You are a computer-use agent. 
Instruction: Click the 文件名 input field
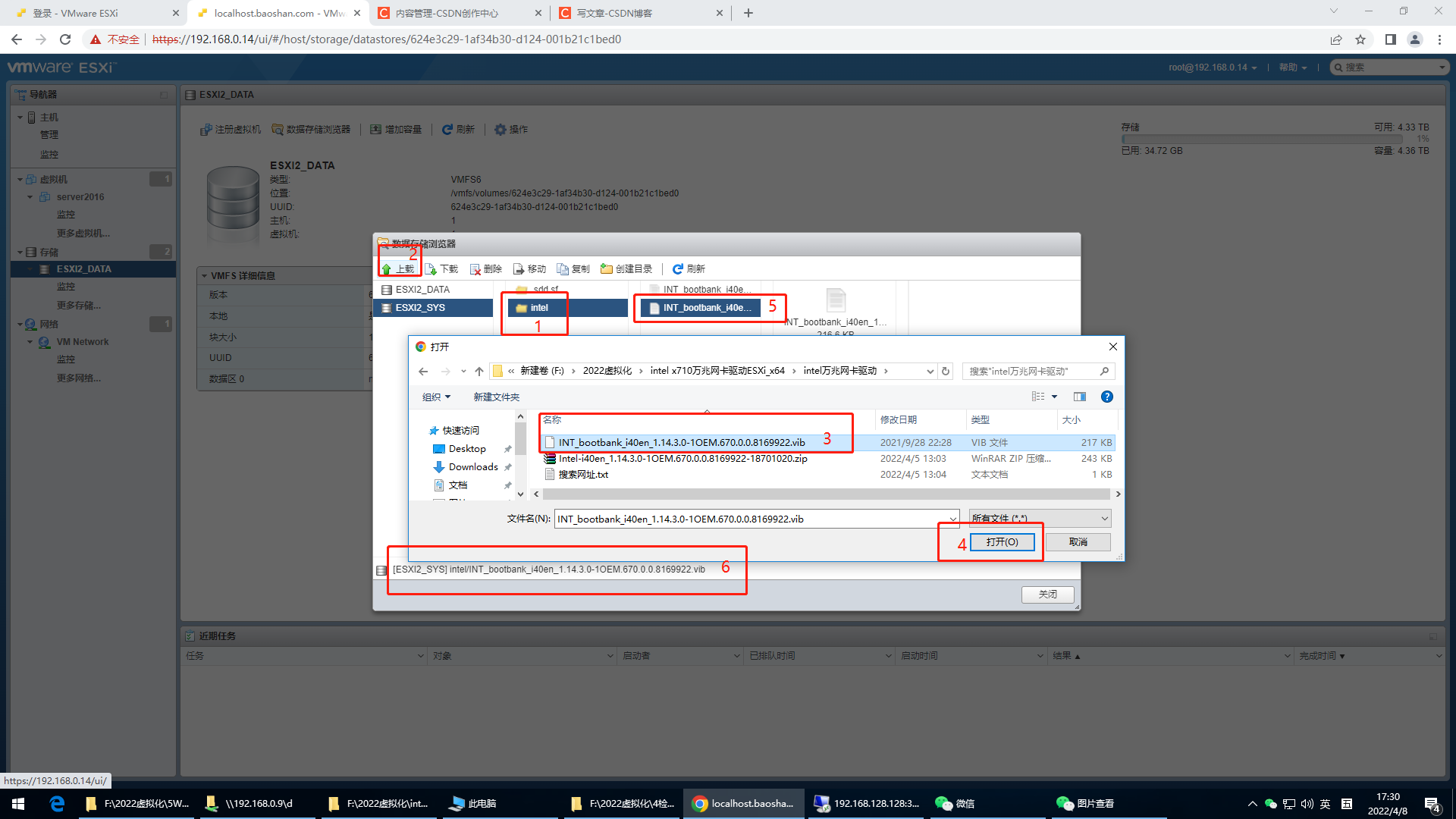[751, 519]
